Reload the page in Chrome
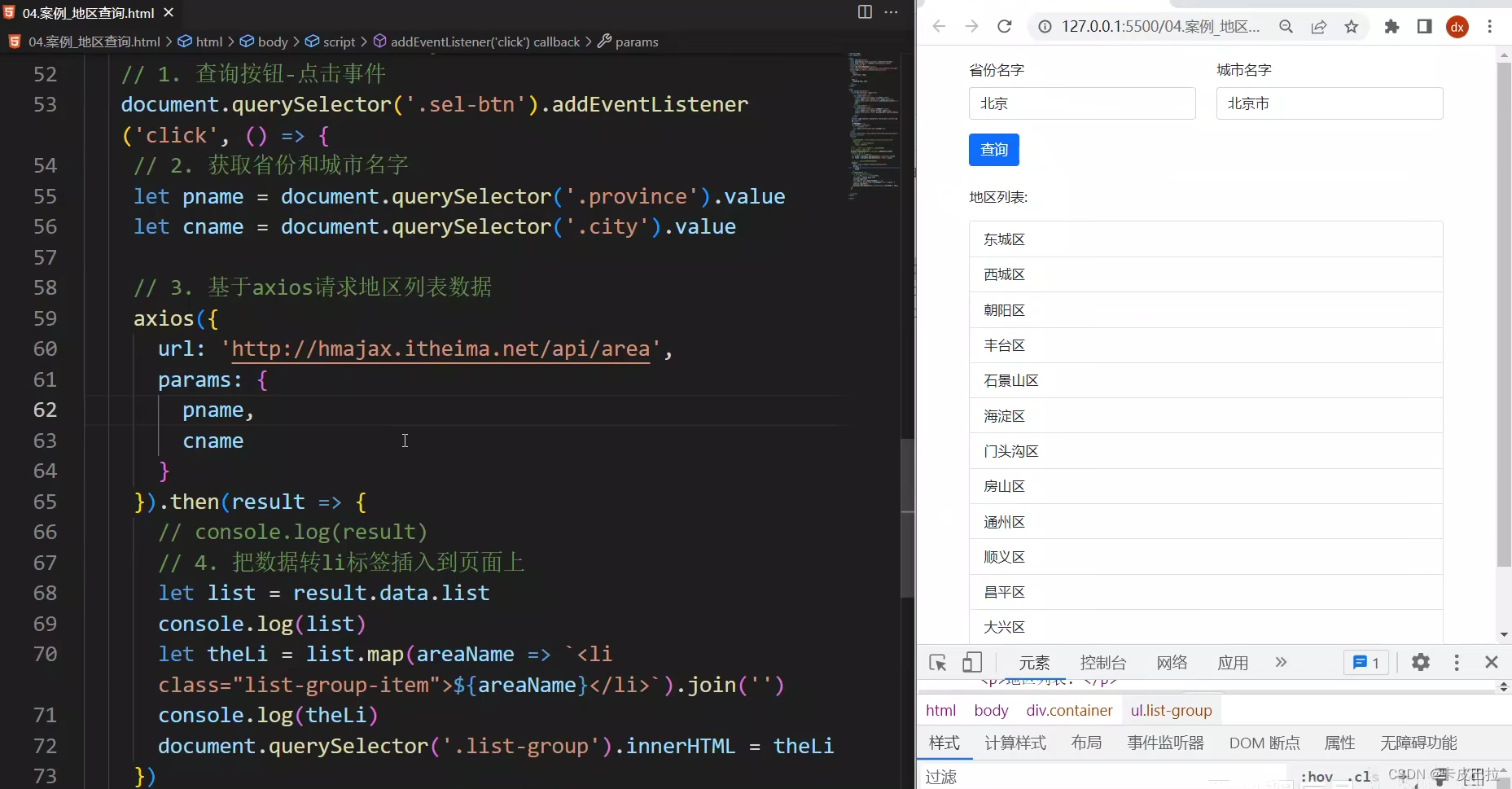Image resolution: width=1512 pixels, height=789 pixels. 1004,26
